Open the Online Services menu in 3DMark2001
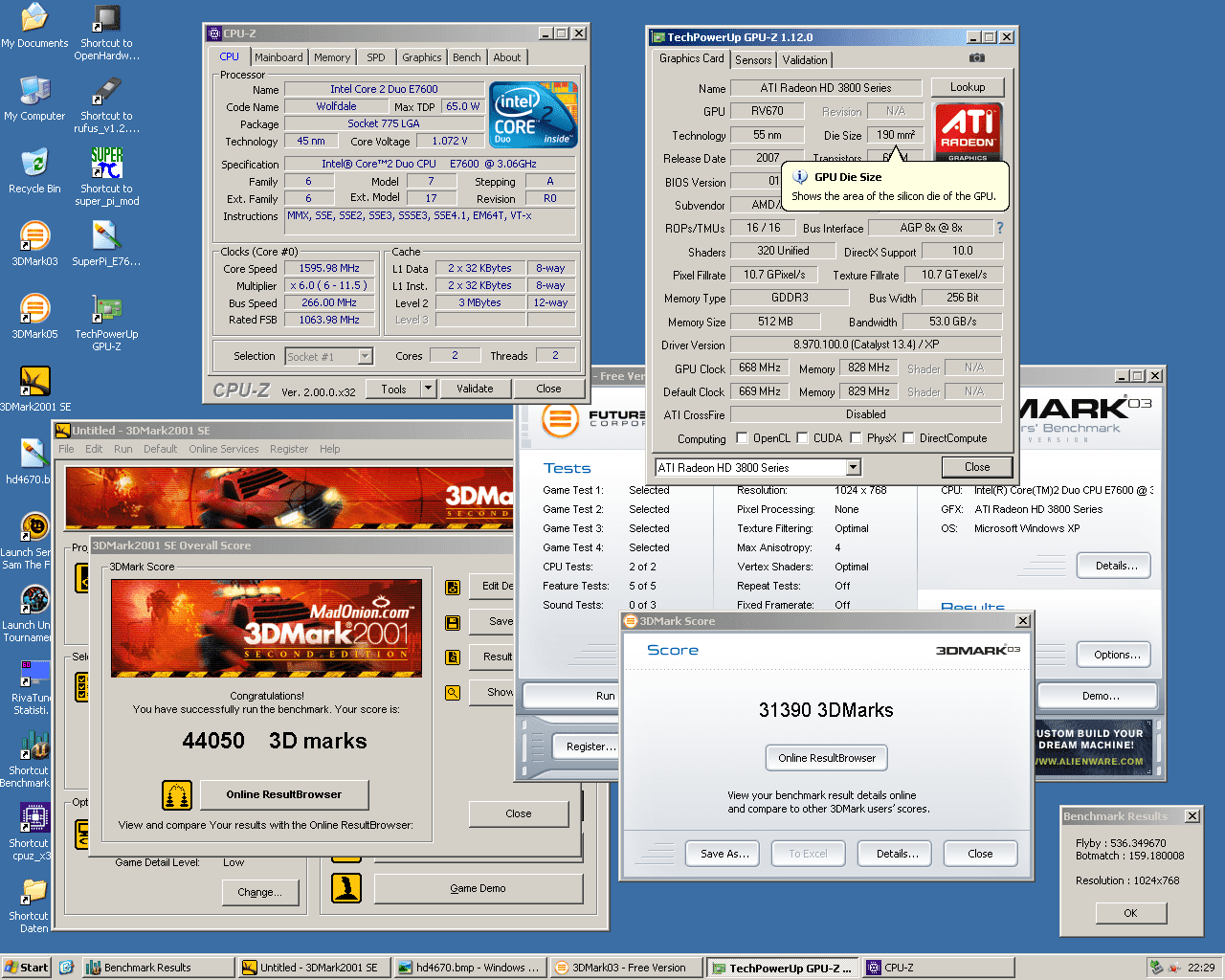Screen dimensions: 1225x980 click(x=224, y=449)
